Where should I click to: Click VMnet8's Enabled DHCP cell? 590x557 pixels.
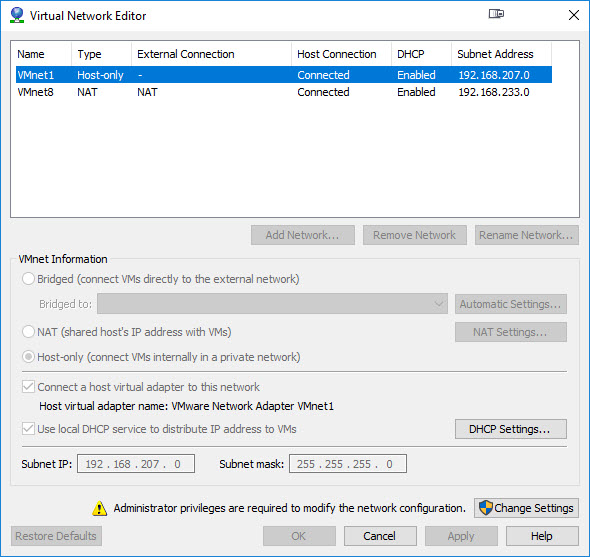pos(416,92)
